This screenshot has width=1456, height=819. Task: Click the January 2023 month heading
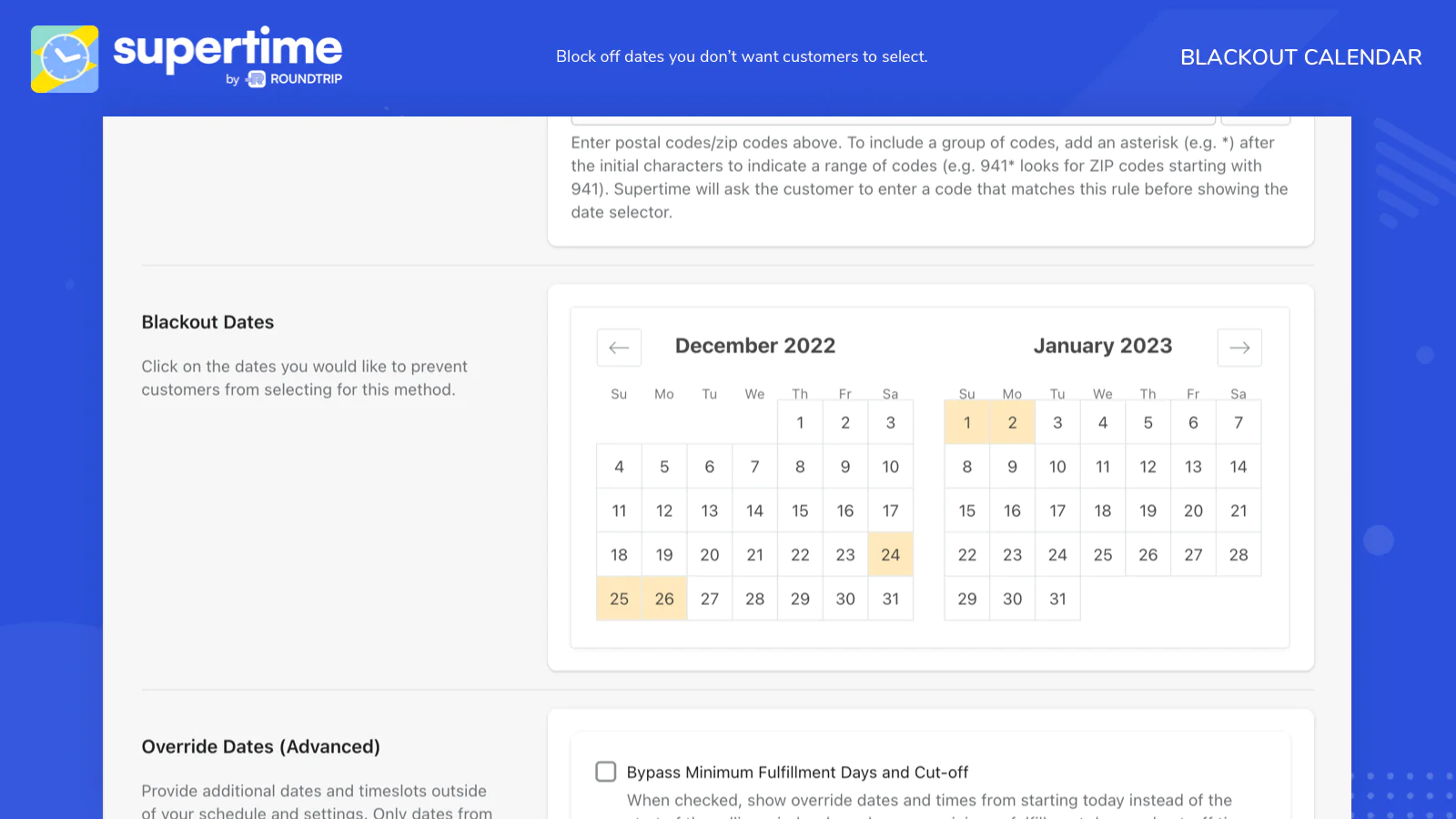click(1103, 346)
